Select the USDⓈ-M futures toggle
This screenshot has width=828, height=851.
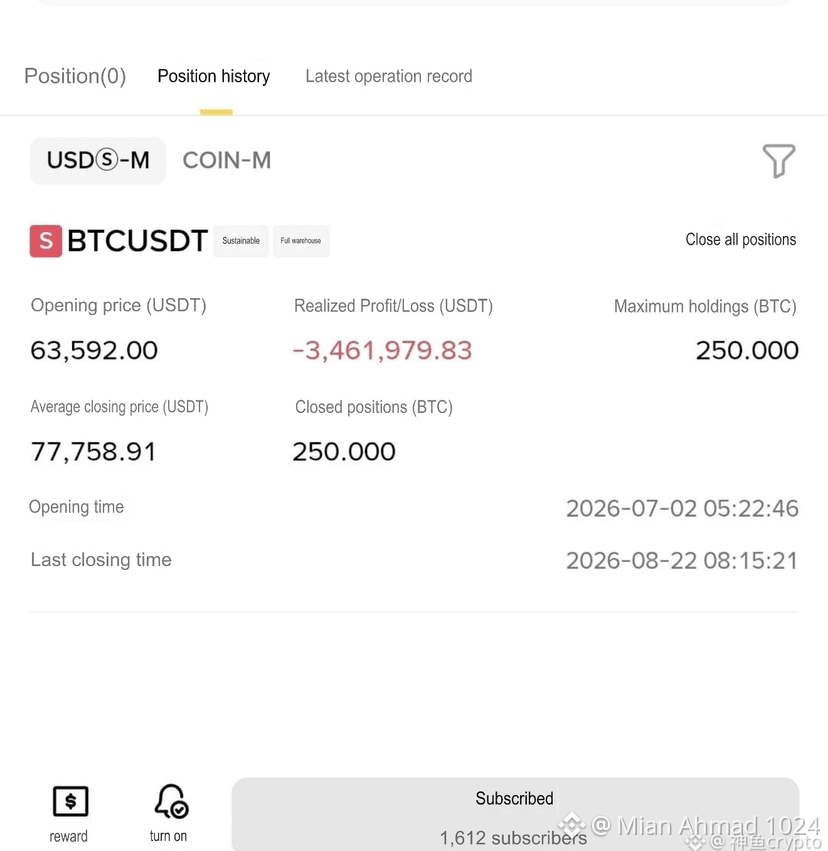point(98,161)
